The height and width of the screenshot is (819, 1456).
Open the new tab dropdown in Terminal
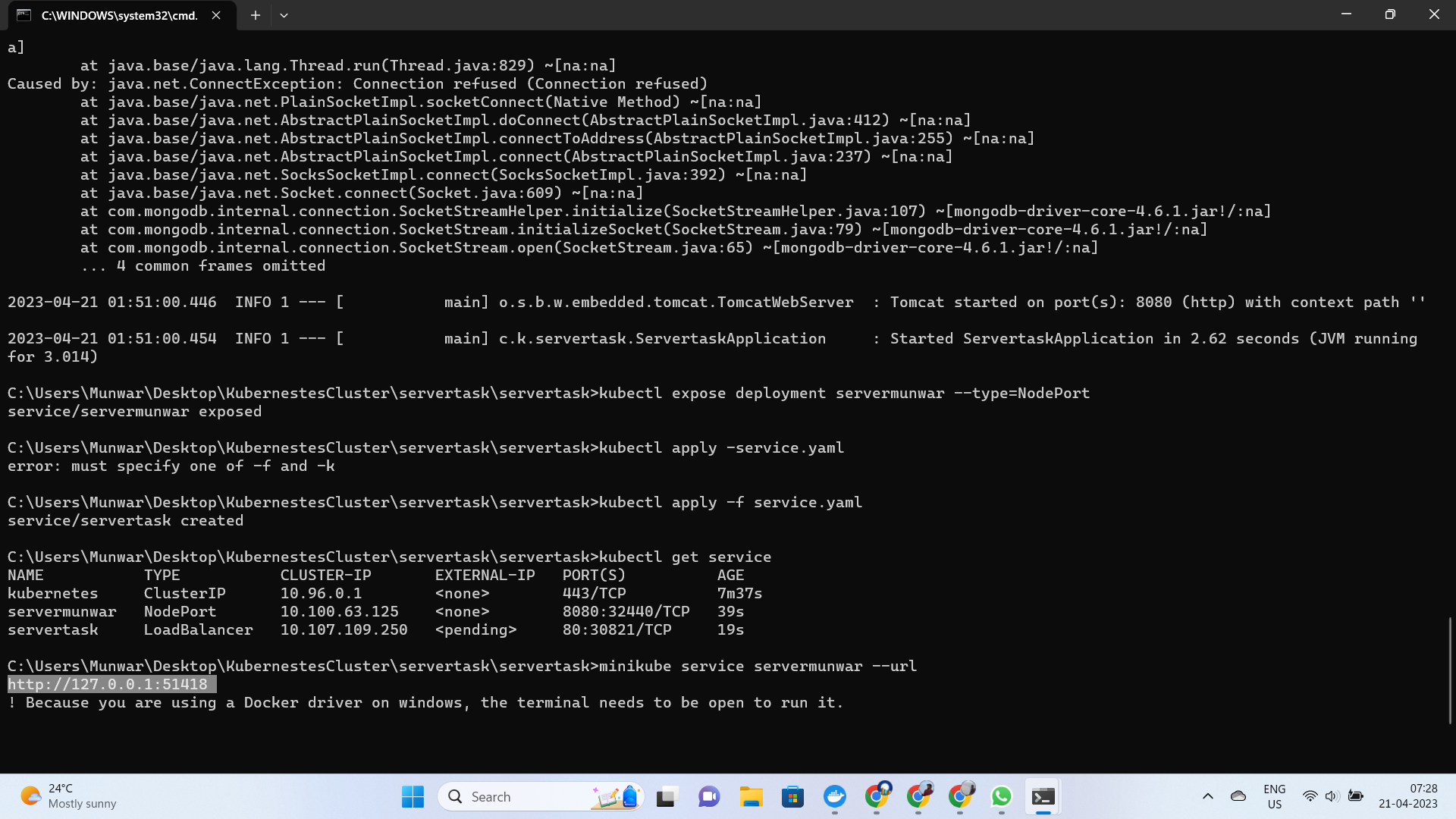[x=284, y=15]
